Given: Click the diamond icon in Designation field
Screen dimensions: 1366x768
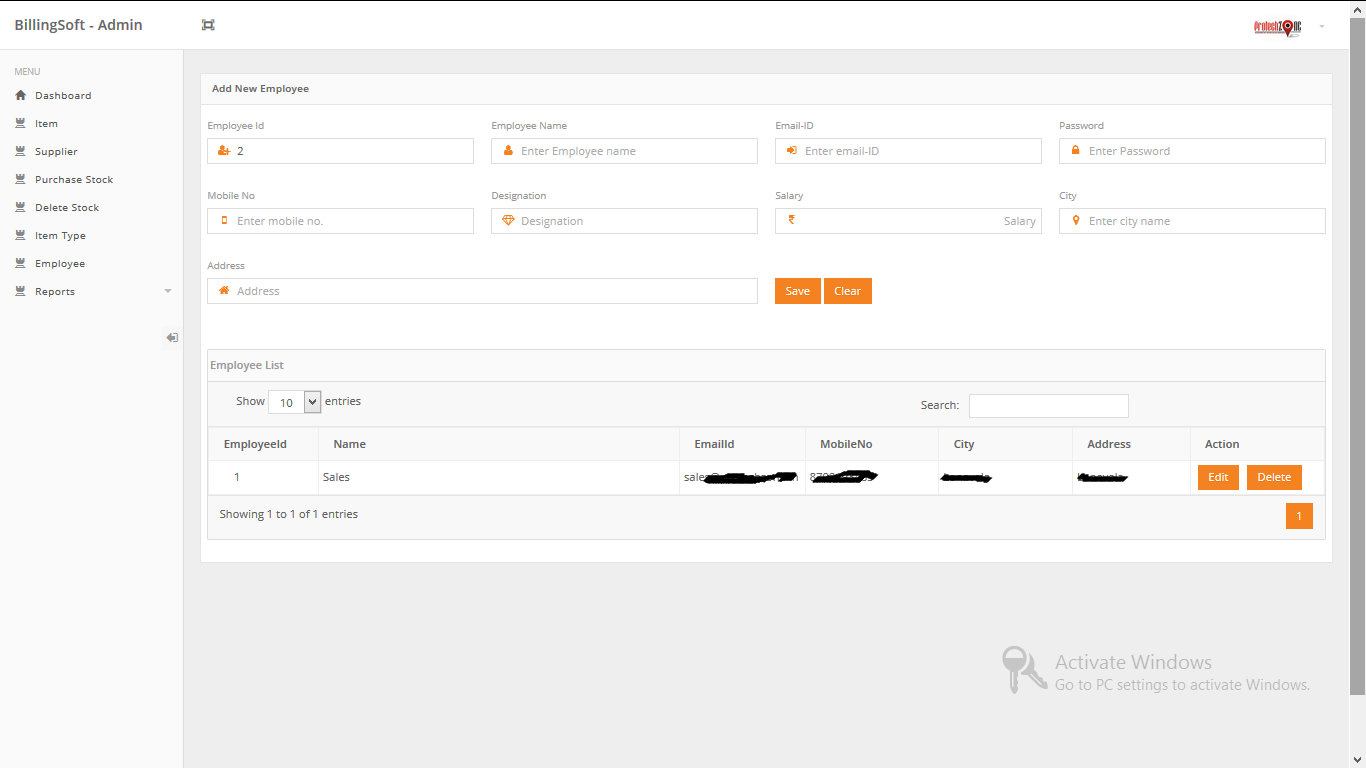Looking at the screenshot, I should pyautogui.click(x=508, y=221).
